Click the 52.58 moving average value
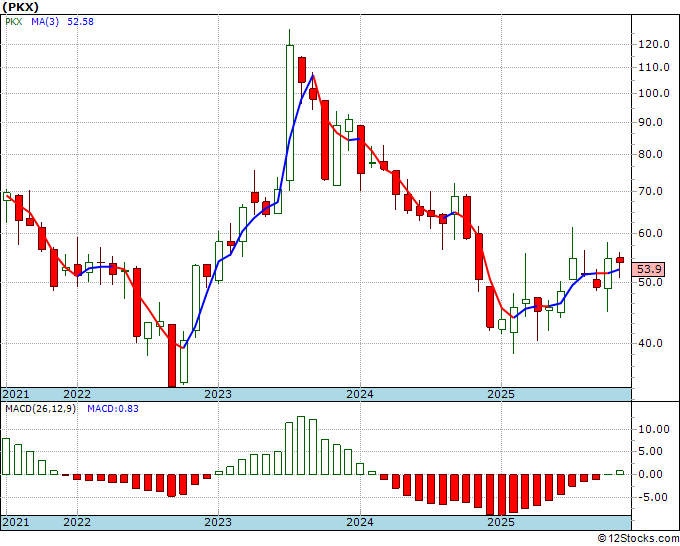The height and width of the screenshot is (546, 680). click(x=80, y=21)
